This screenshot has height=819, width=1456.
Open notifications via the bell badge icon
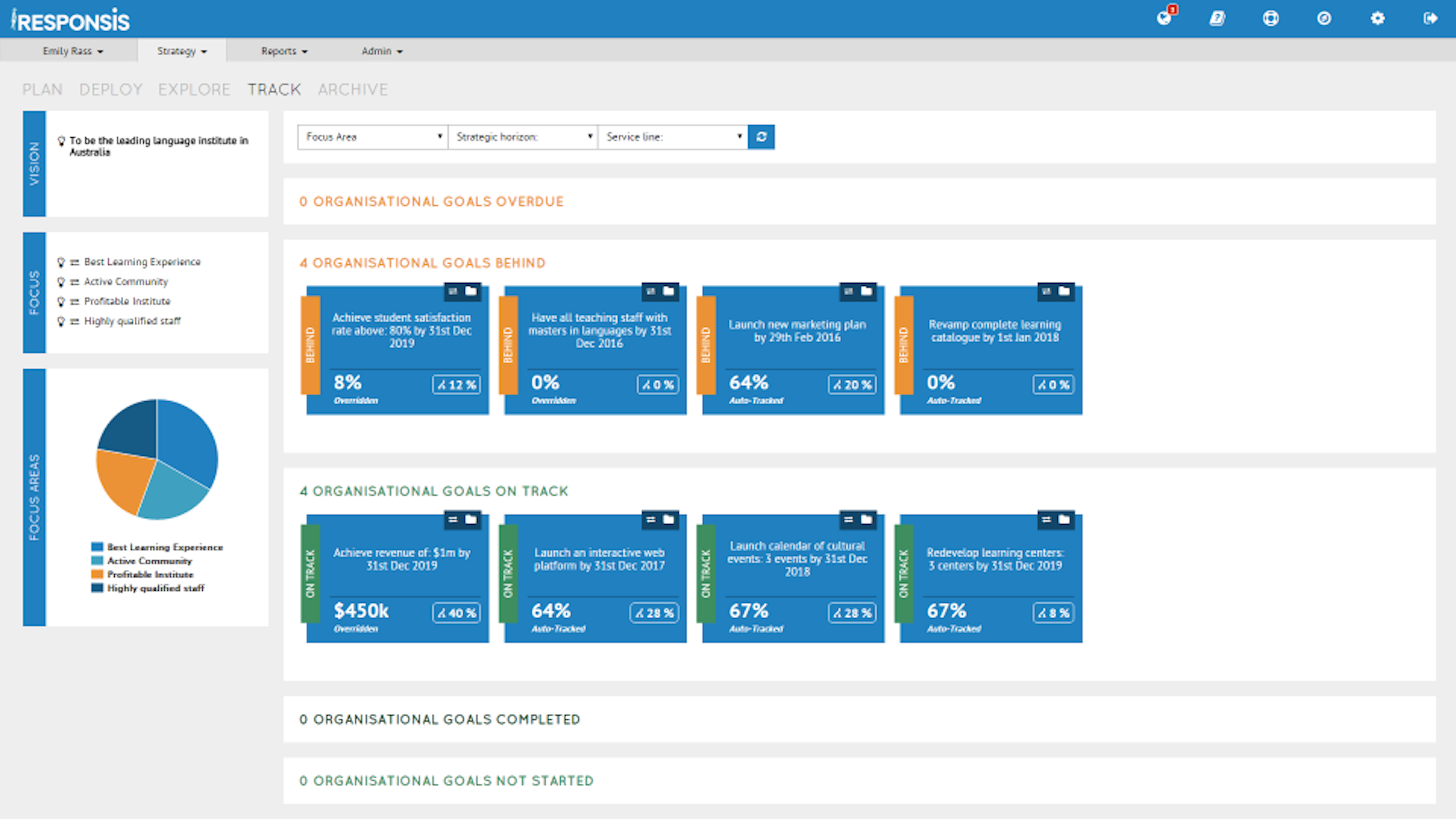point(1164,19)
